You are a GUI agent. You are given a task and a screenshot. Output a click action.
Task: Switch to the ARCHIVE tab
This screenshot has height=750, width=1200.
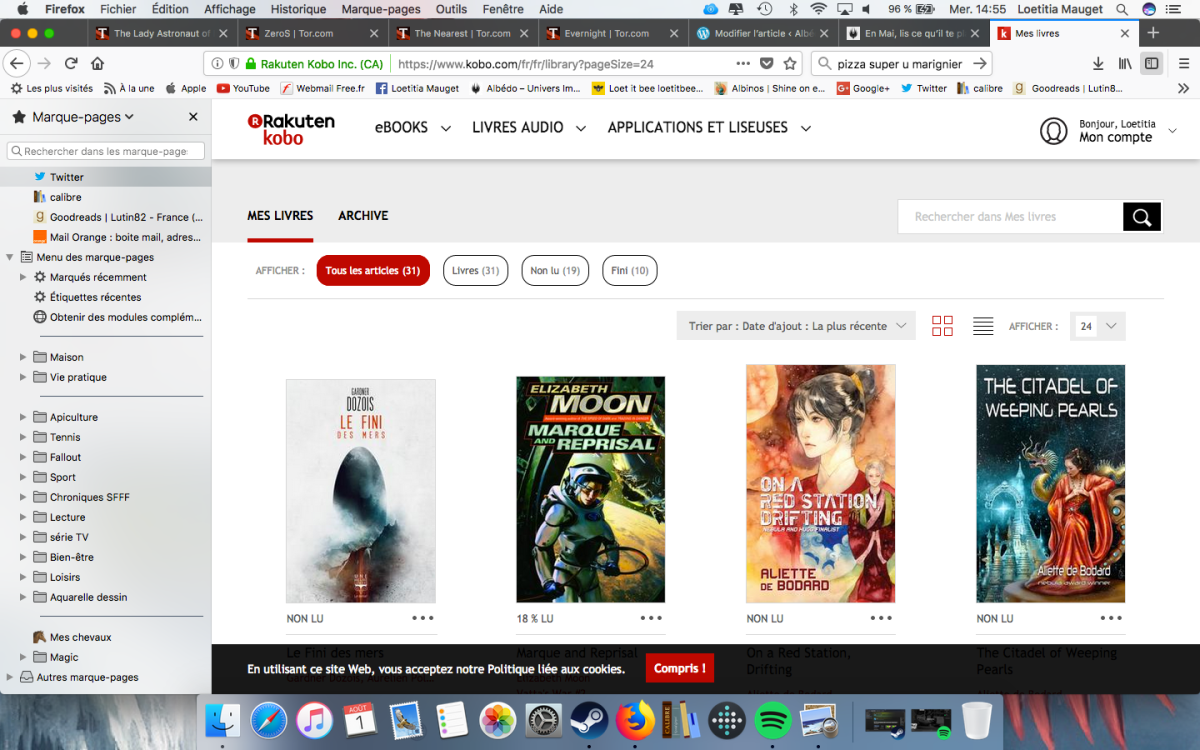[x=363, y=216]
